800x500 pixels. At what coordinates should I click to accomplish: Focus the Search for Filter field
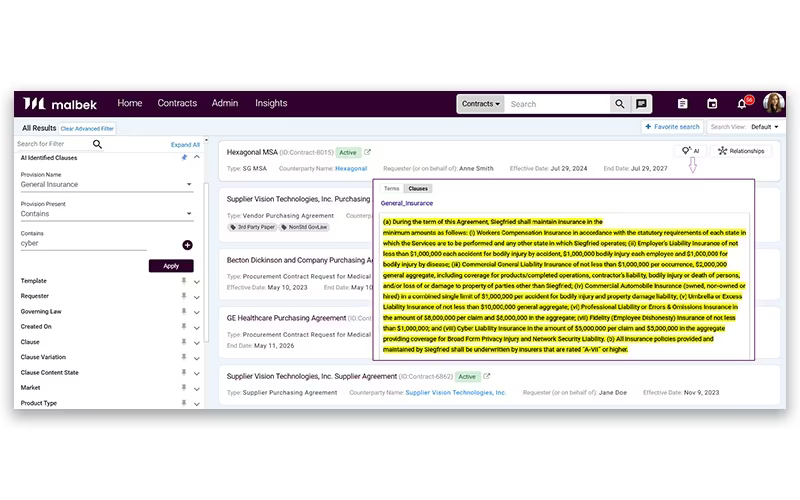click(53, 144)
